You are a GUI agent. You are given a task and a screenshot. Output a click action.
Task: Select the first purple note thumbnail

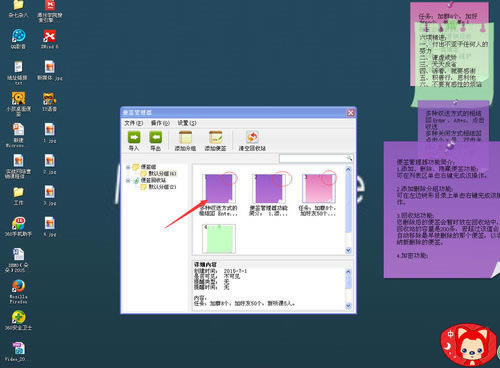pos(219,188)
